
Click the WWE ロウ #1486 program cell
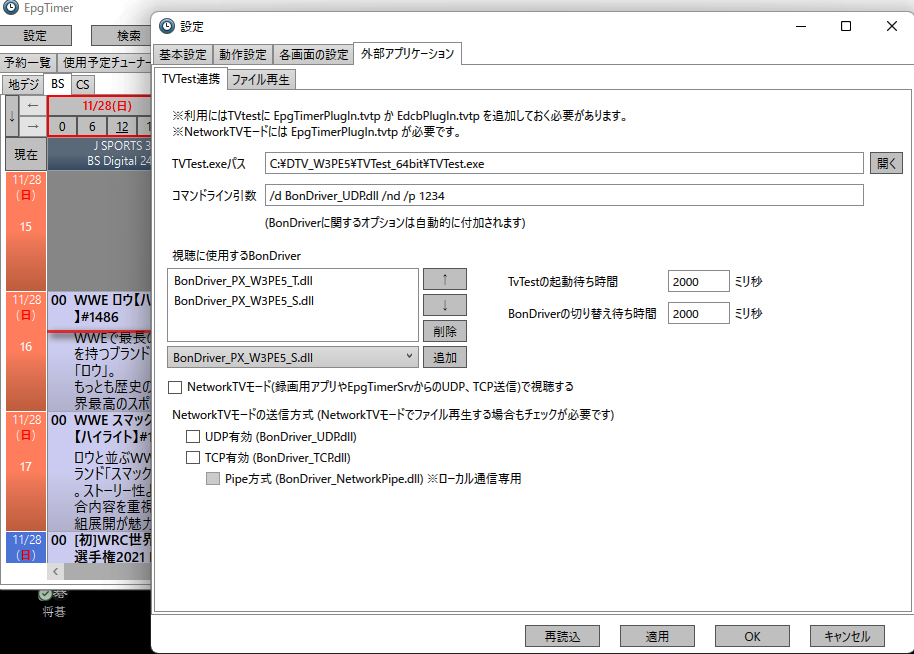(x=100, y=310)
